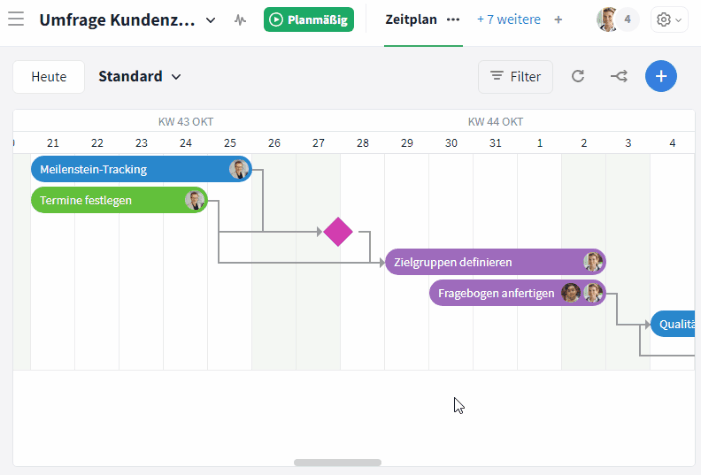Viewport: 701px width, 475px height.
Task: Click the Planmäßig status button
Action: (308, 20)
